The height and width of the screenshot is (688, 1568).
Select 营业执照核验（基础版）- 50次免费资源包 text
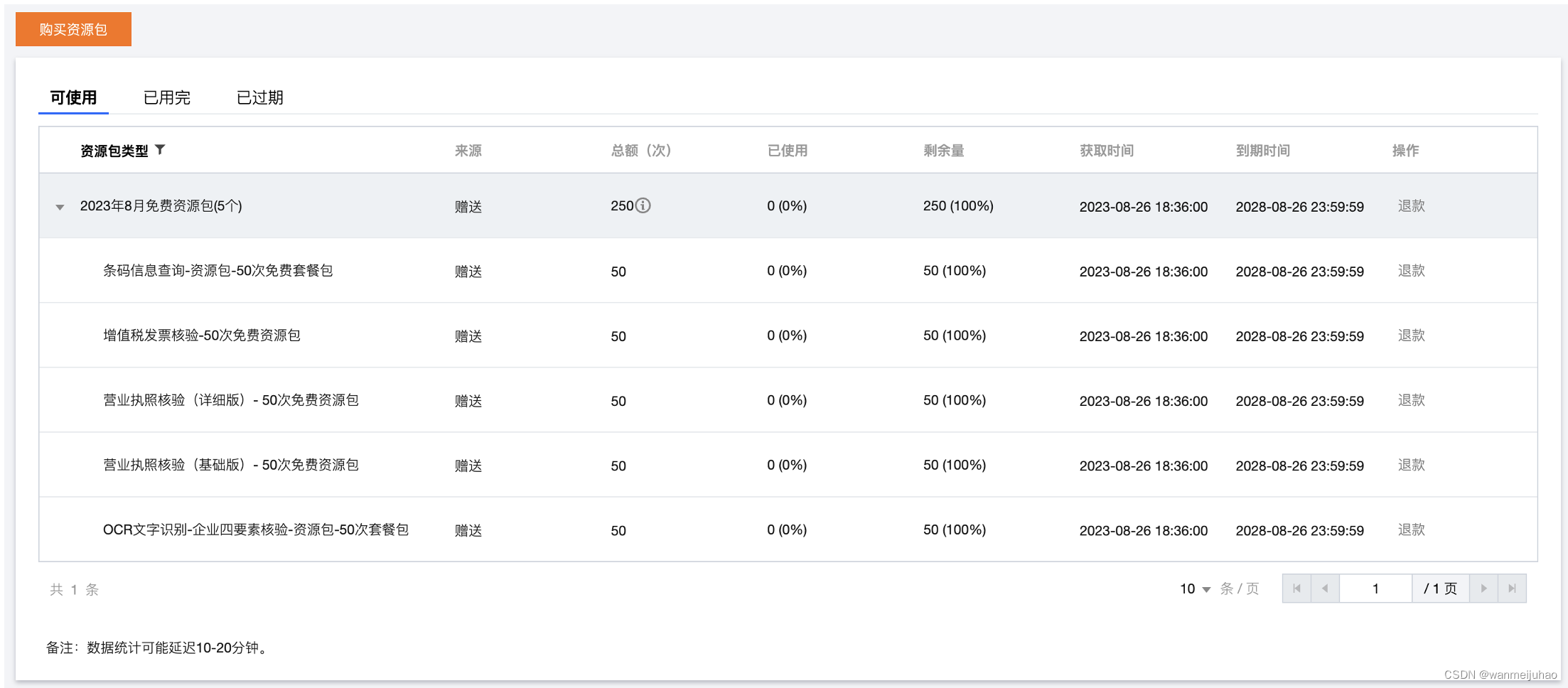230,464
